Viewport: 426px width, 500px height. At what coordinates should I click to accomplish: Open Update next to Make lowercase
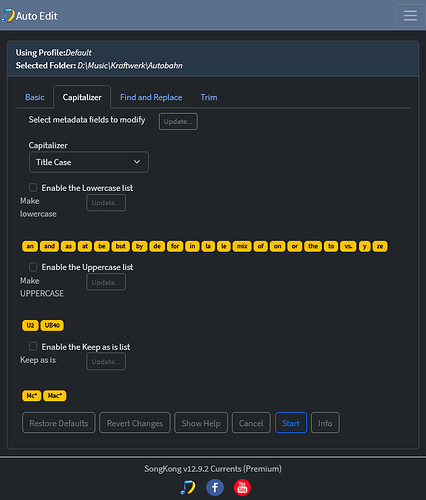pos(106,203)
